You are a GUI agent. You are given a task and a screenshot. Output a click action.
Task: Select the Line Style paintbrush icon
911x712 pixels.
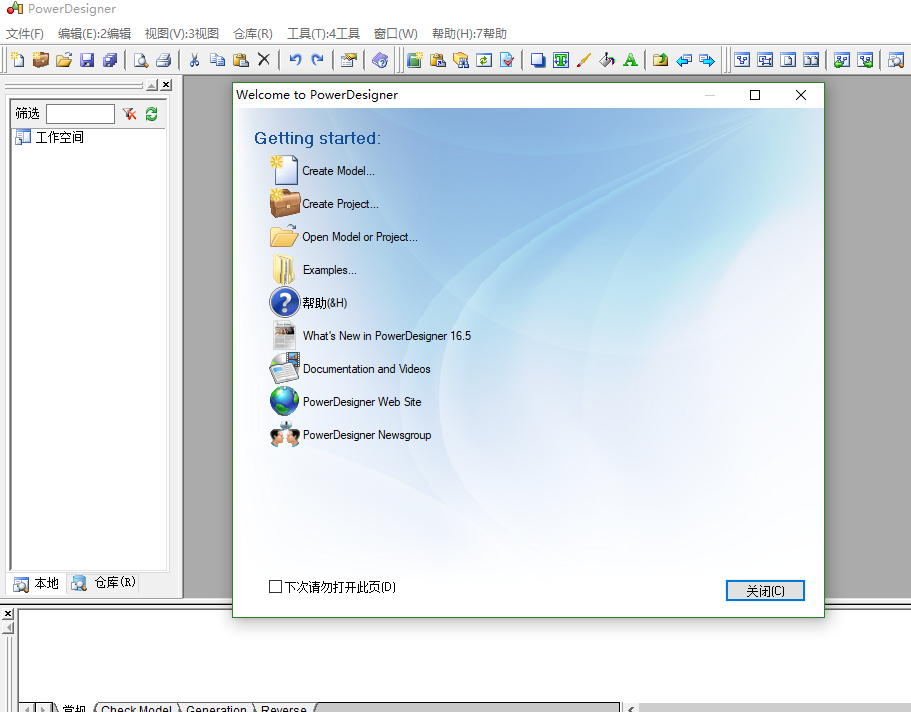584,60
